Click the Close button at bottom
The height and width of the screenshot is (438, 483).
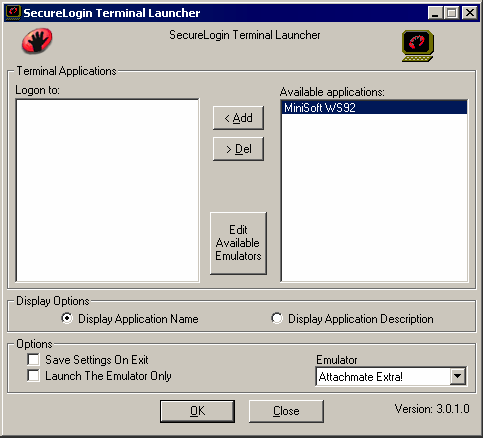pos(286,411)
